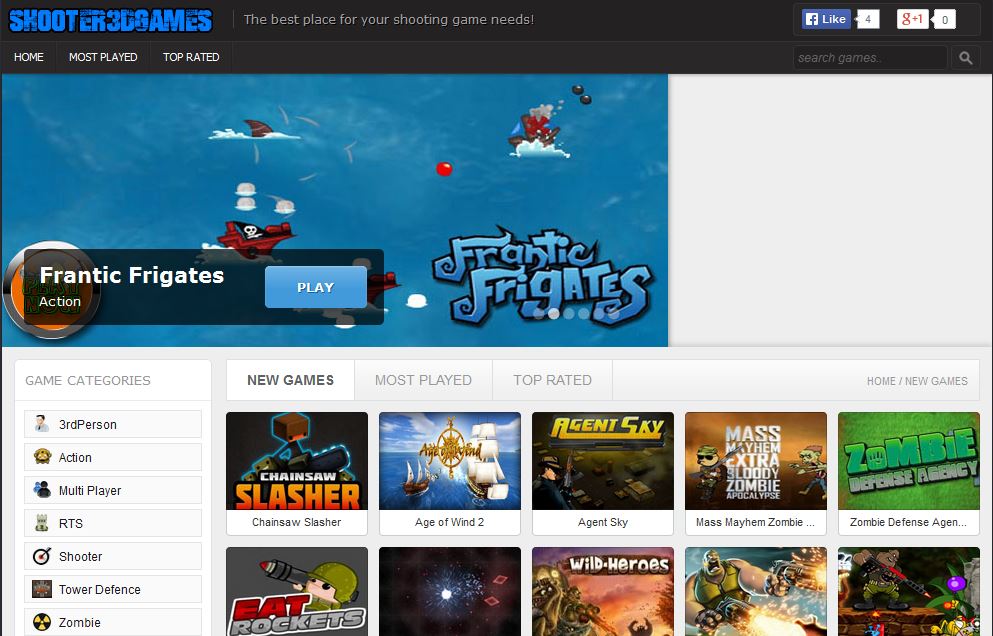Open the RTS category icon

(x=42, y=523)
